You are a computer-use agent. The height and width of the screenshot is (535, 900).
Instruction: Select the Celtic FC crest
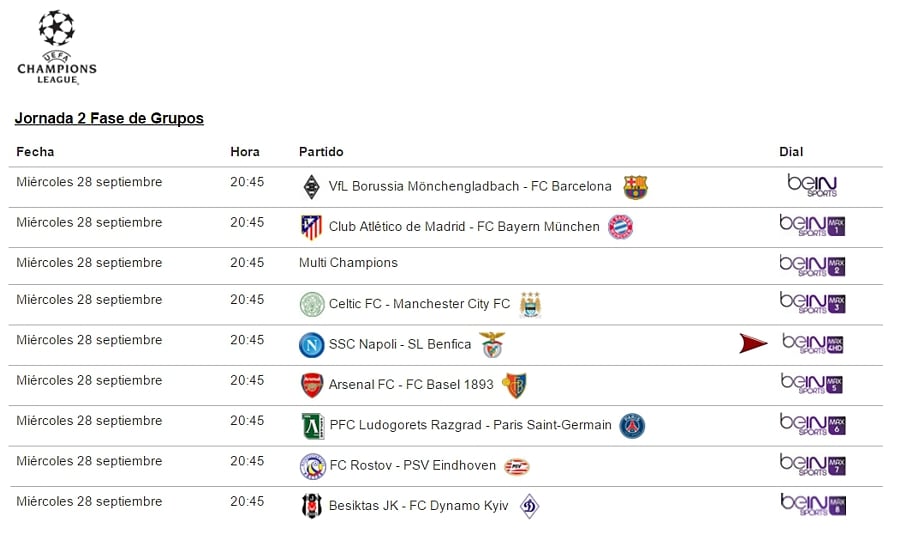tap(312, 304)
